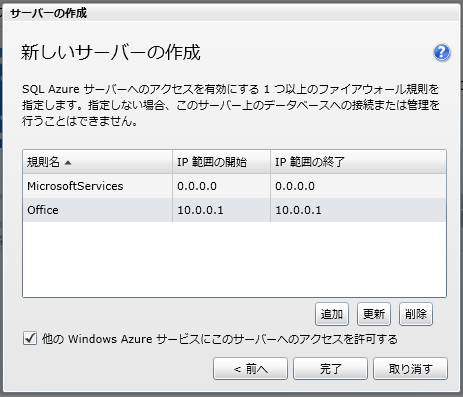This screenshot has width=463, height=397.
Task: Go back with the < 前へ button
Action: [250, 369]
